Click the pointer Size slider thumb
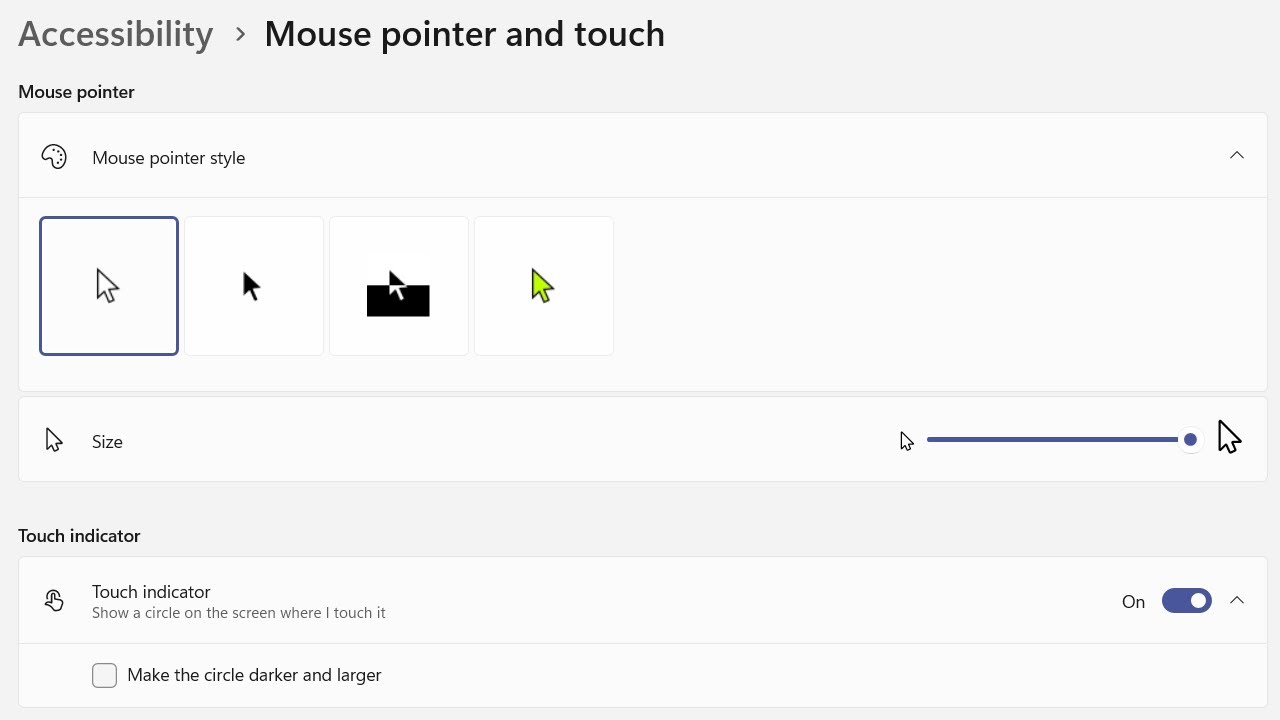Image resolution: width=1280 pixels, height=720 pixels. tap(1190, 440)
